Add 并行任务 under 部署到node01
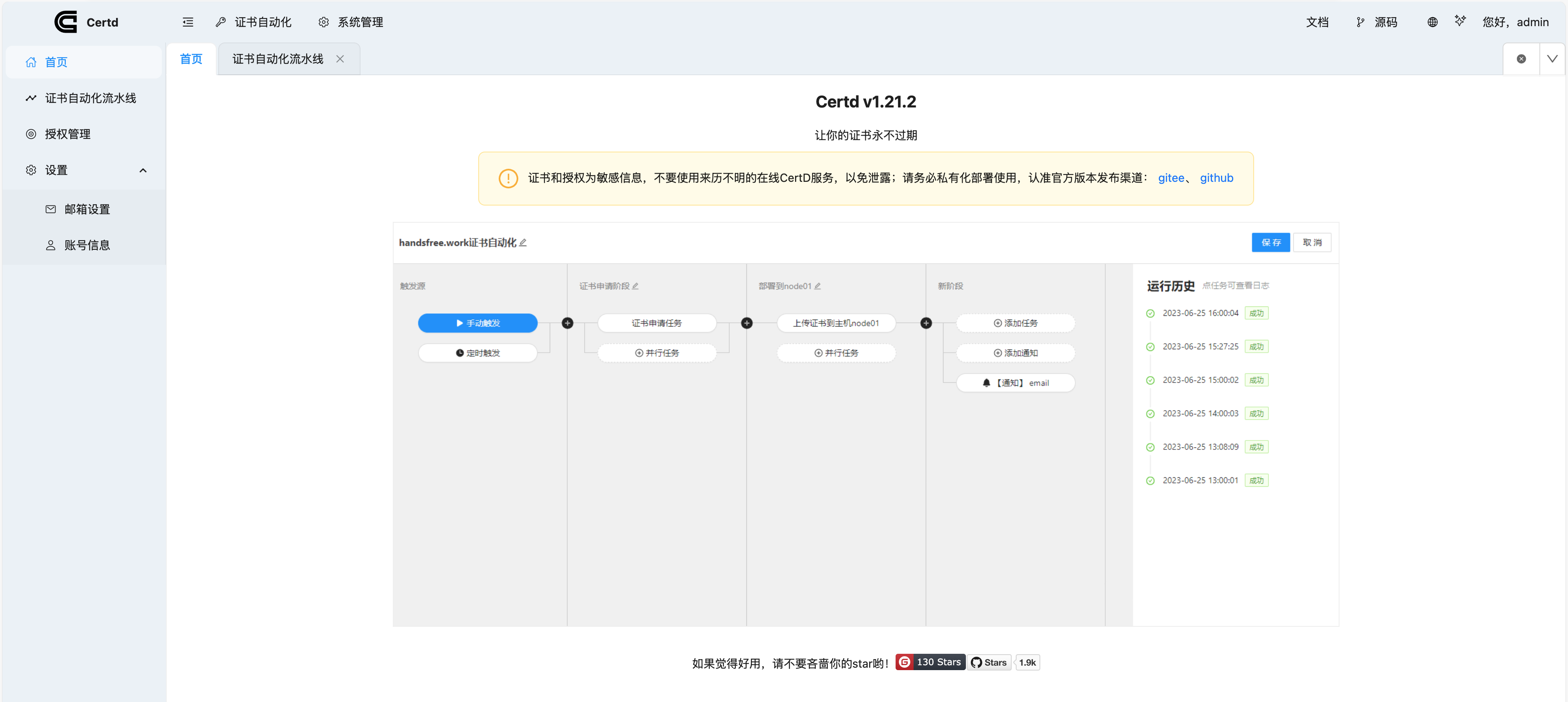Image resolution: width=1568 pixels, height=702 pixels. point(836,353)
